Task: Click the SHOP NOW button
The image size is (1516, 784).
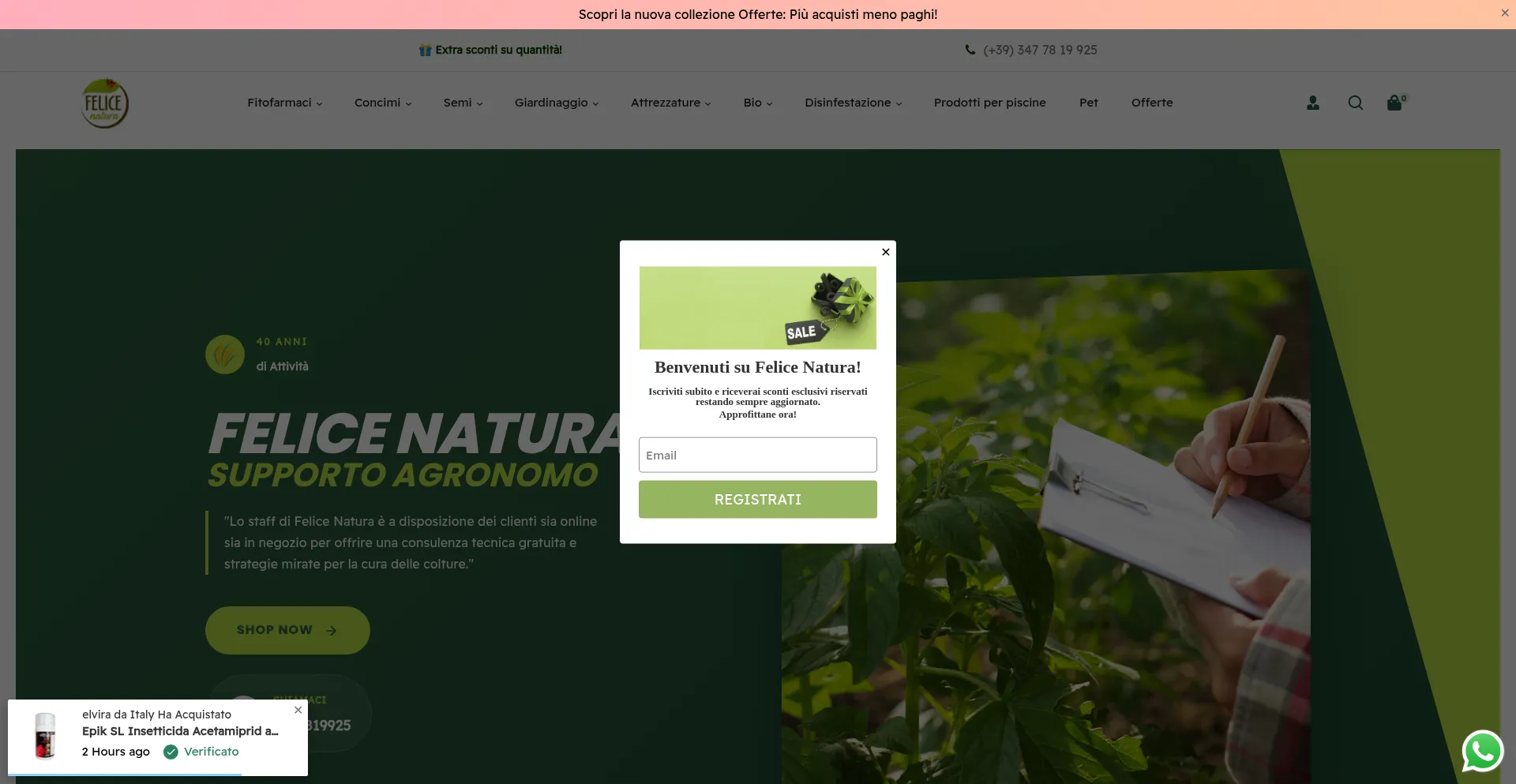Action: point(287,630)
